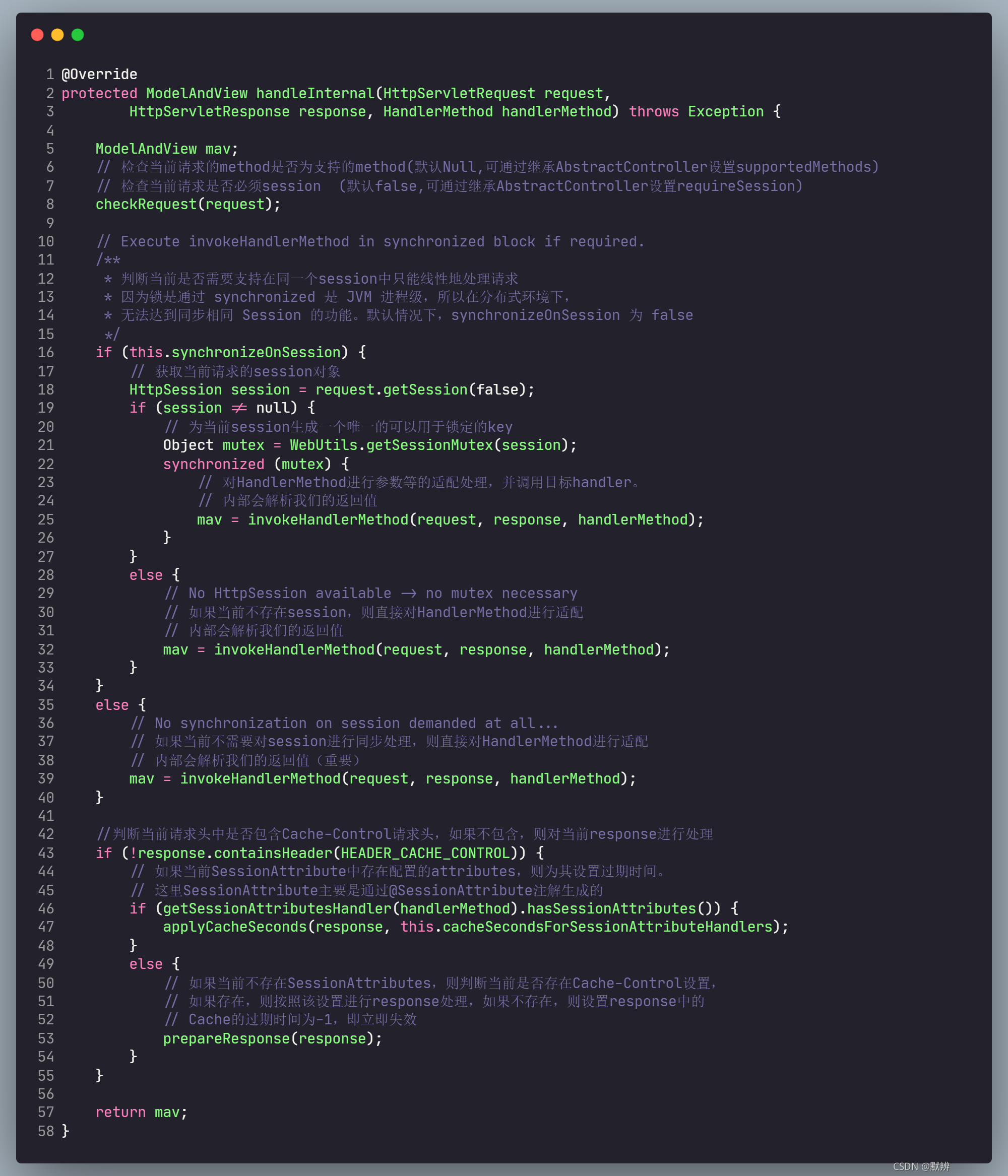This screenshot has height=1176, width=1008.
Task: Click comment mentioning requireSession on line 7
Action: [450, 185]
